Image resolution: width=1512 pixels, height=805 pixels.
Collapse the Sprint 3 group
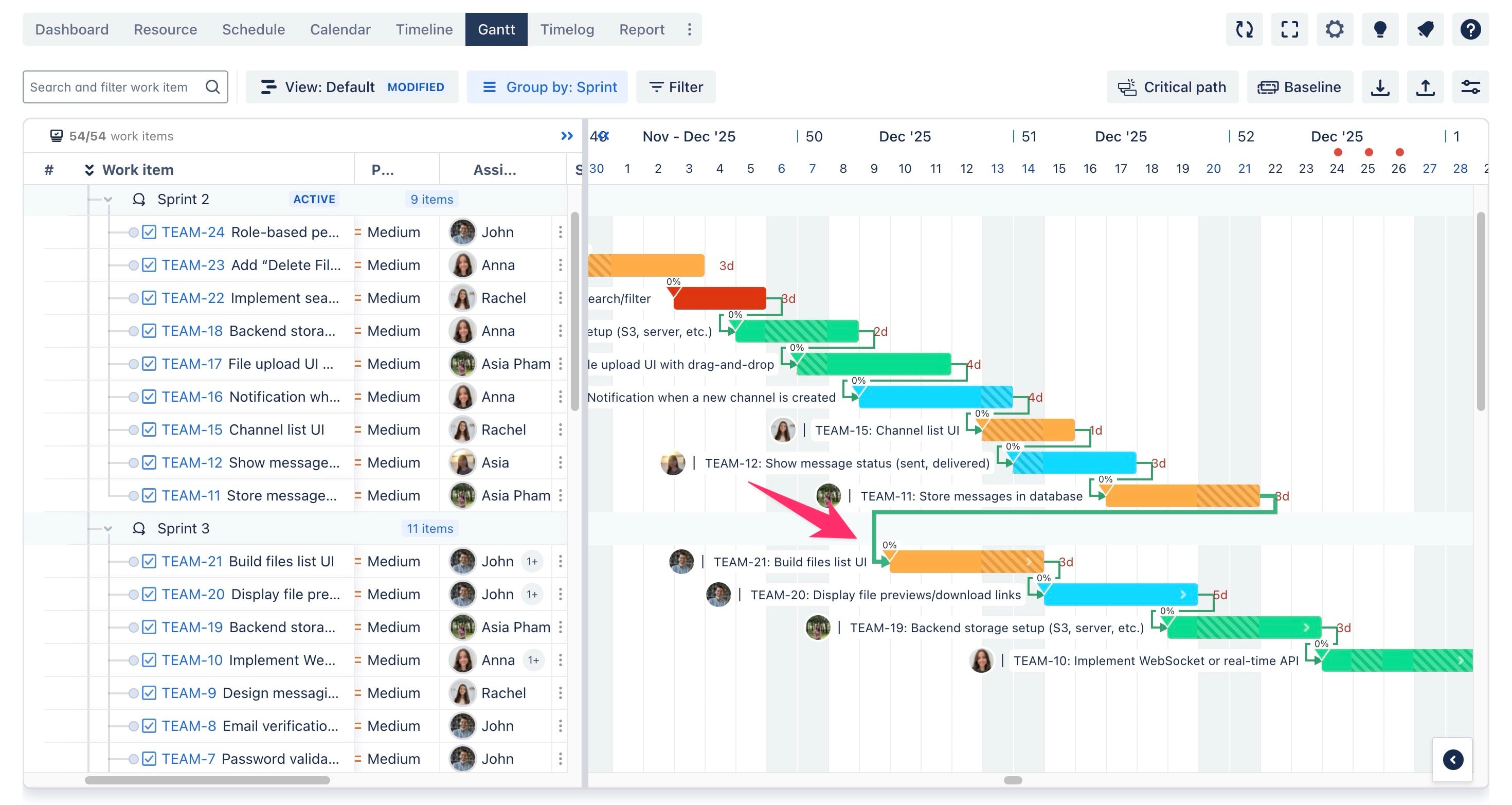[108, 528]
